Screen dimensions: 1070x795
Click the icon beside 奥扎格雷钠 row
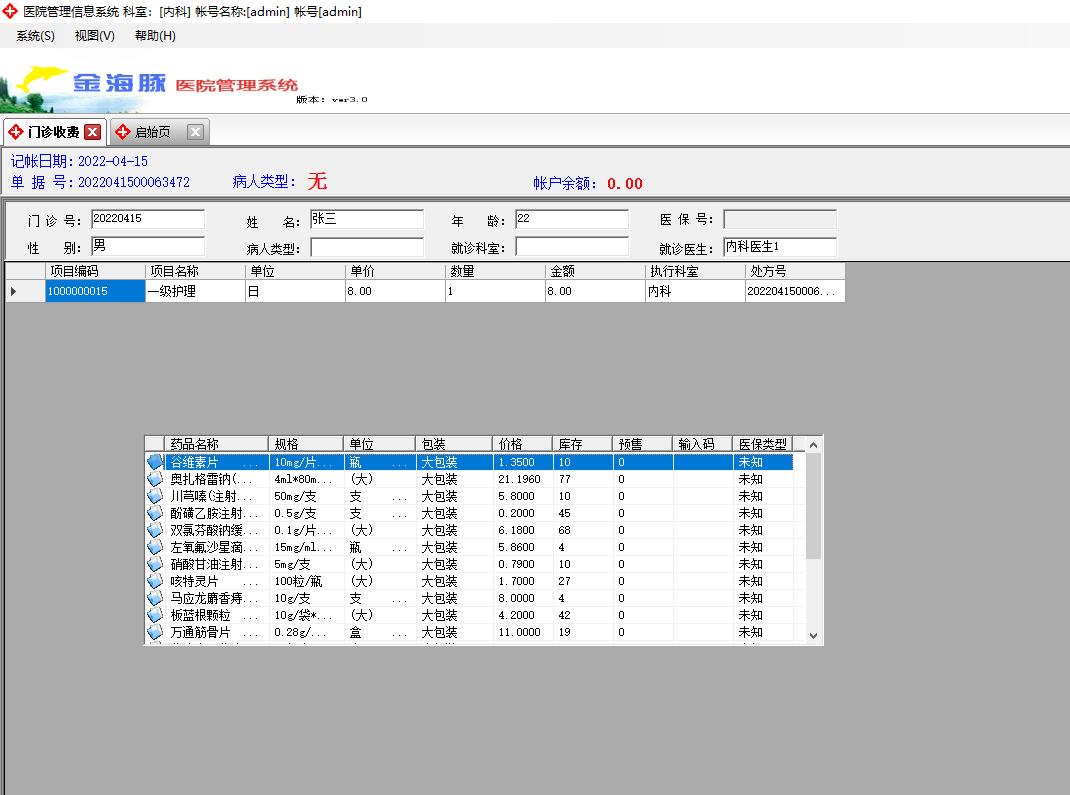[155, 479]
